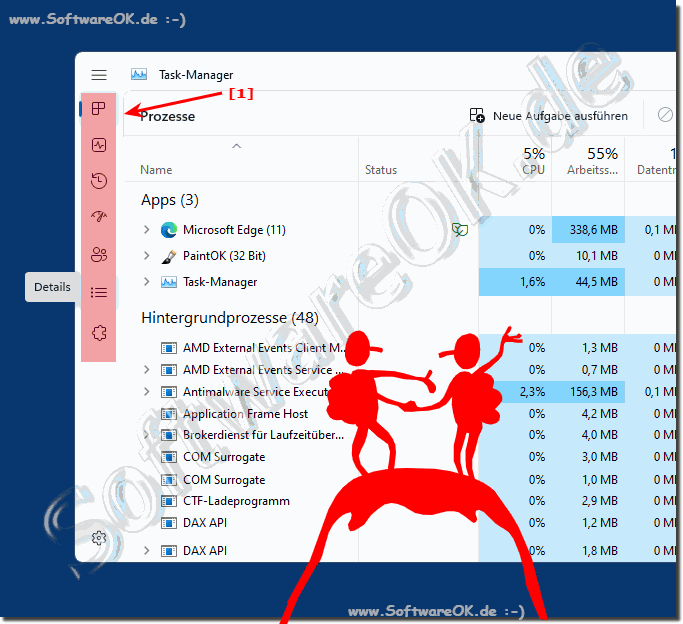Expand Antimalware Service Executable entry
683x624 pixels.
tap(147, 392)
